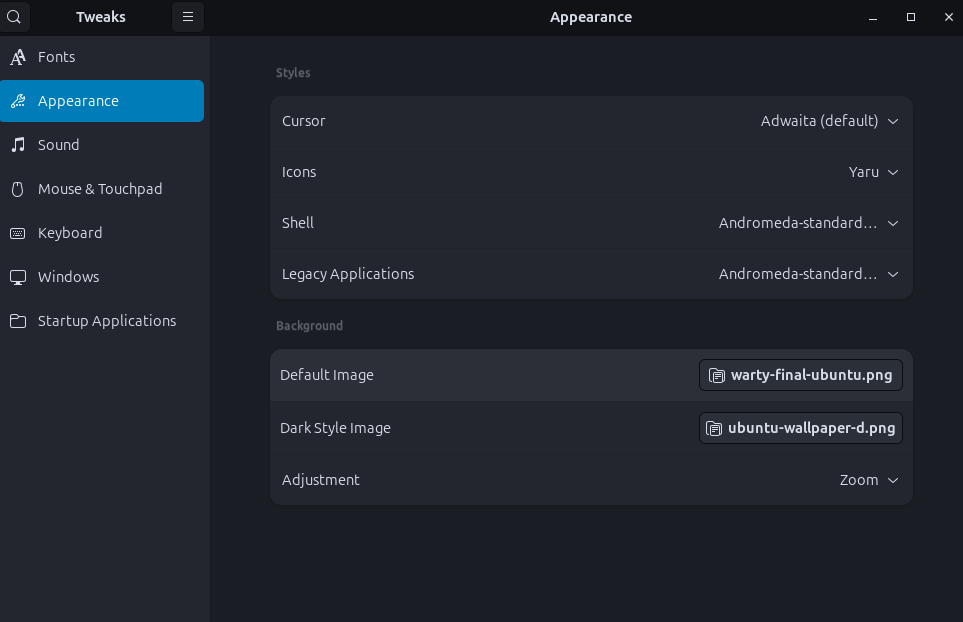This screenshot has width=963, height=622.
Task: Open the Icons theme dropdown
Action: tap(873, 172)
